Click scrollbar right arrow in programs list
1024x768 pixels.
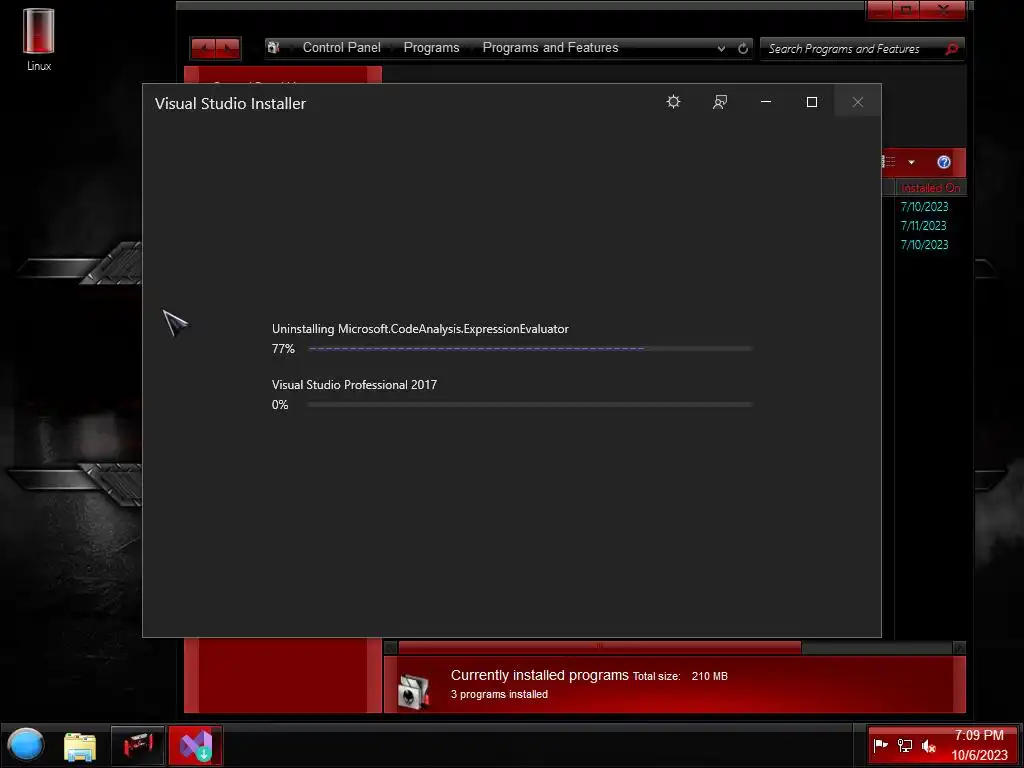[959, 647]
